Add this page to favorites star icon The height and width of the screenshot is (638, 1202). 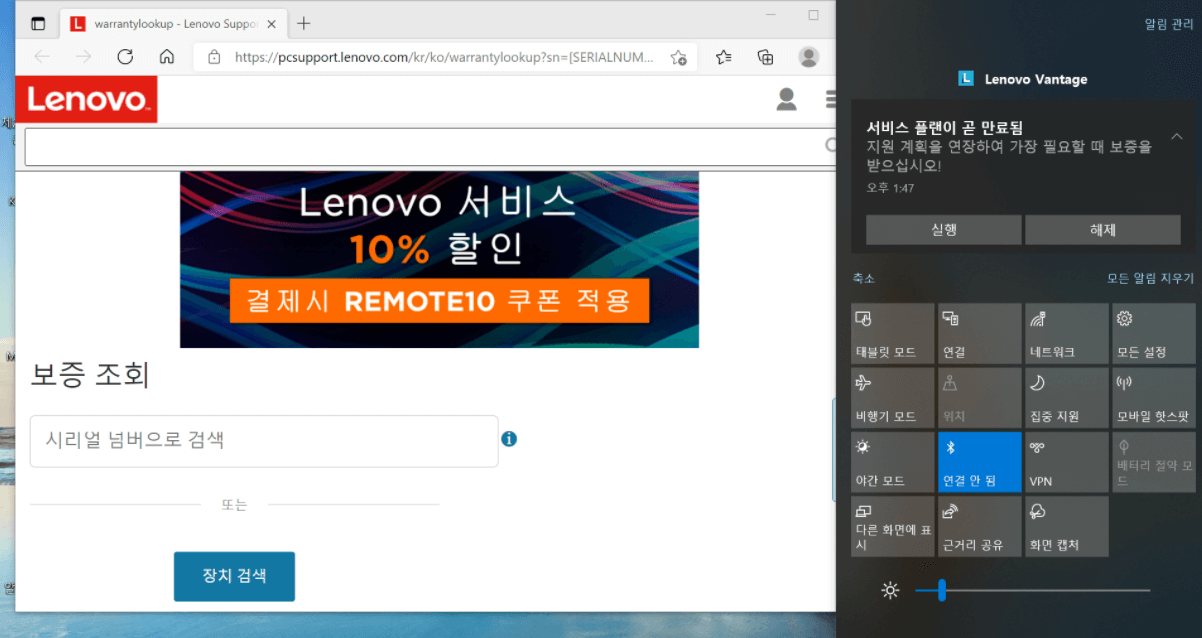tap(678, 57)
